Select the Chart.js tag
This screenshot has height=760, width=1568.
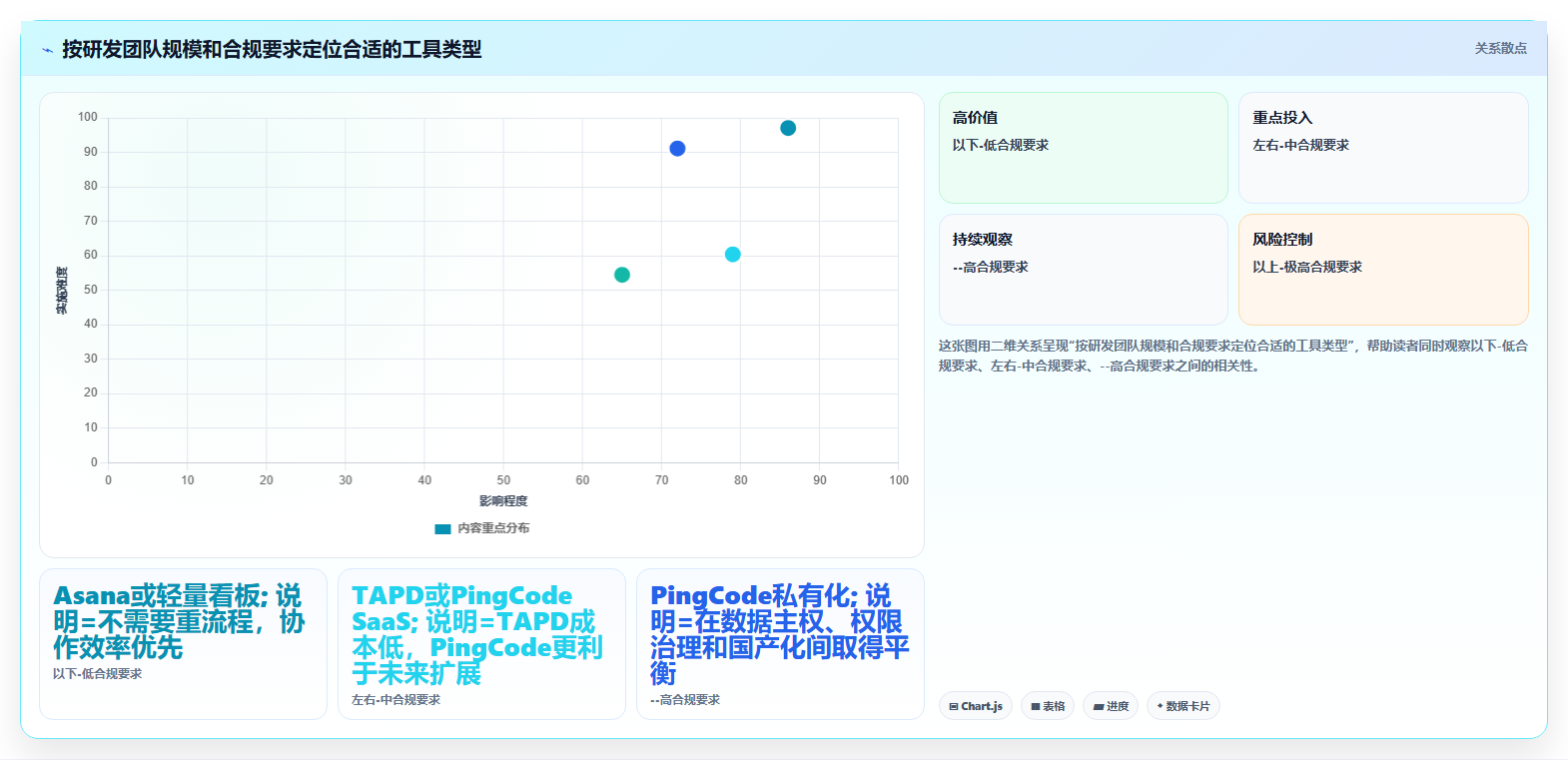(976, 706)
